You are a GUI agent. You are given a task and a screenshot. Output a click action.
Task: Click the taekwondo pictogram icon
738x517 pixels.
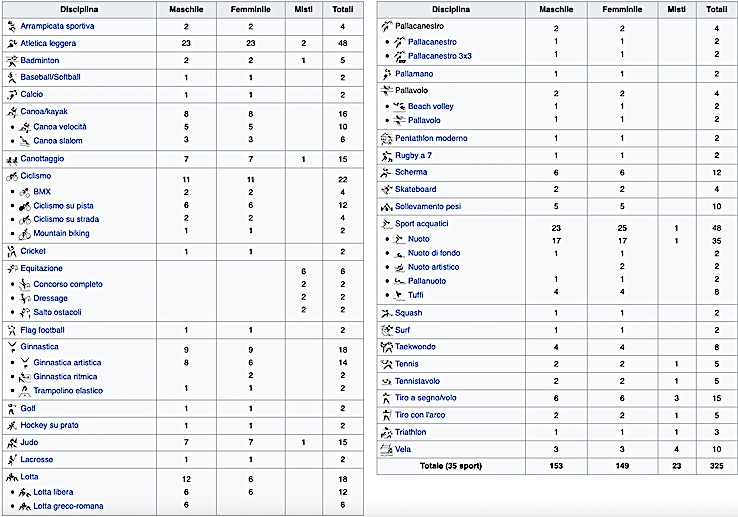(388, 347)
